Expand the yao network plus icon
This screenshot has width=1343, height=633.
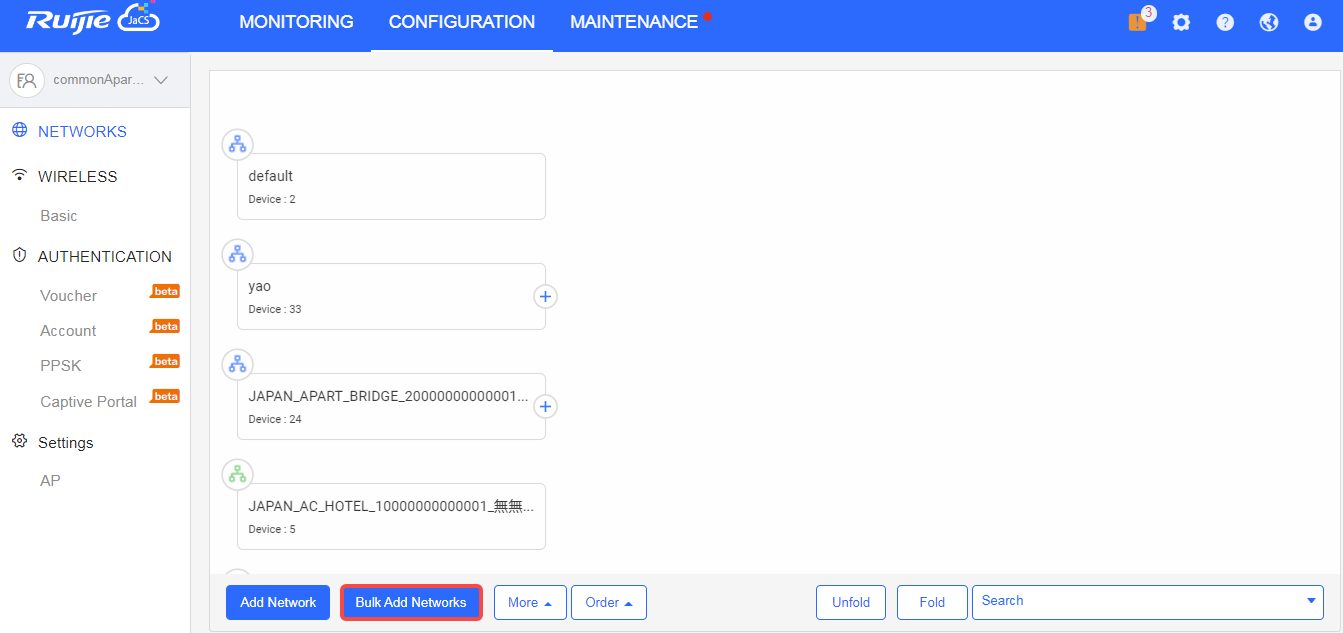(545, 296)
